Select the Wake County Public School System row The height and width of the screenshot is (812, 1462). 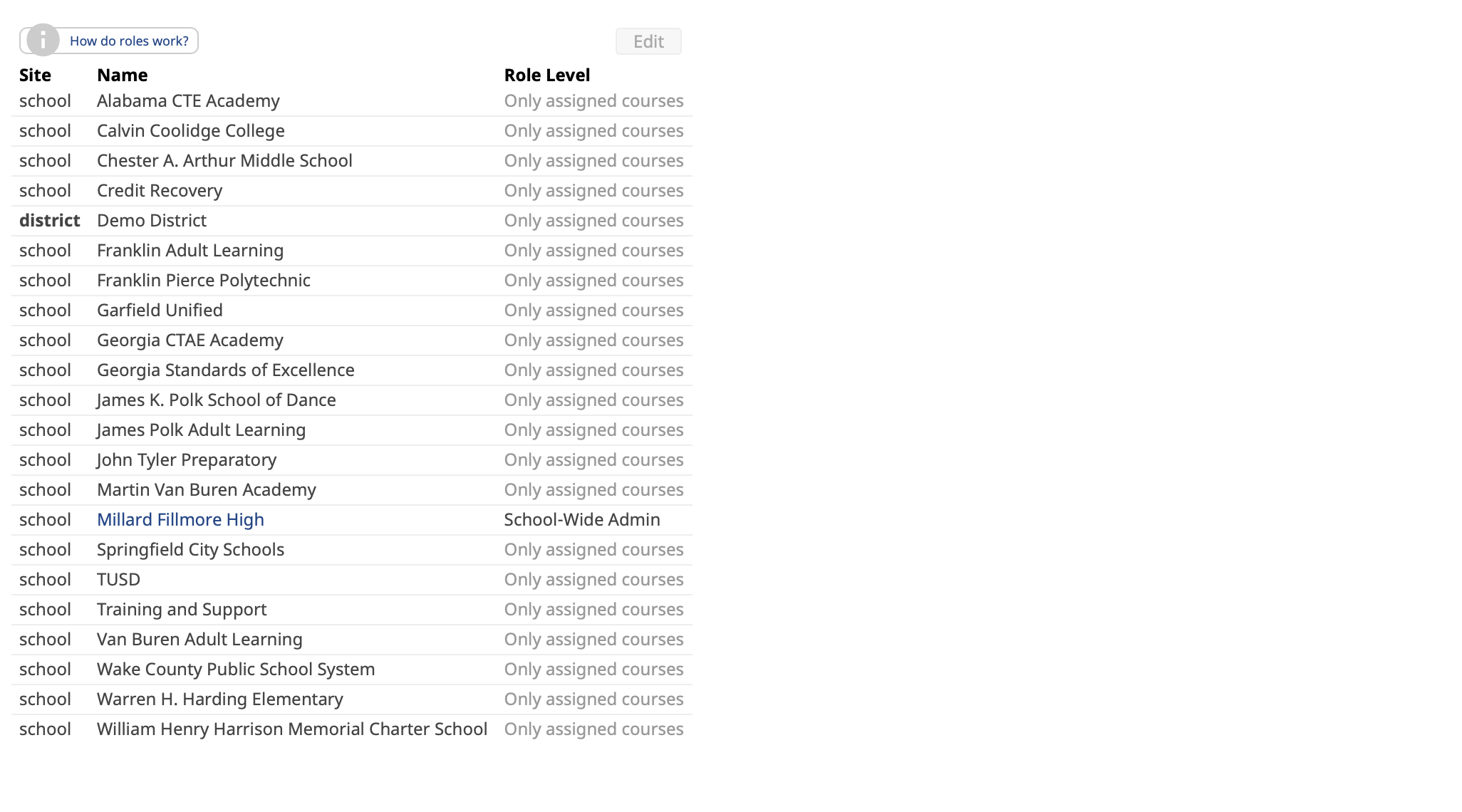click(x=352, y=670)
